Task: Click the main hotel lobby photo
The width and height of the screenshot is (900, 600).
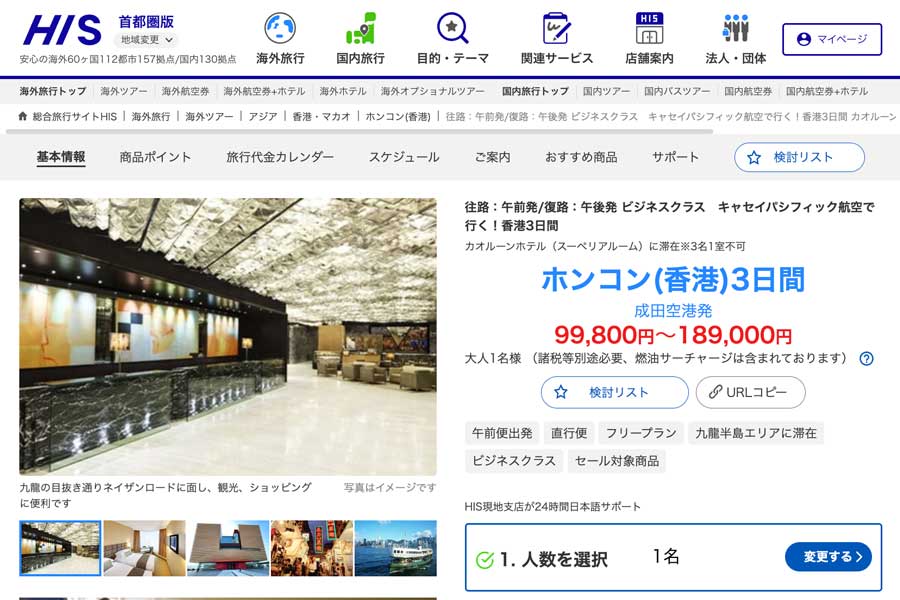Action: [x=228, y=336]
